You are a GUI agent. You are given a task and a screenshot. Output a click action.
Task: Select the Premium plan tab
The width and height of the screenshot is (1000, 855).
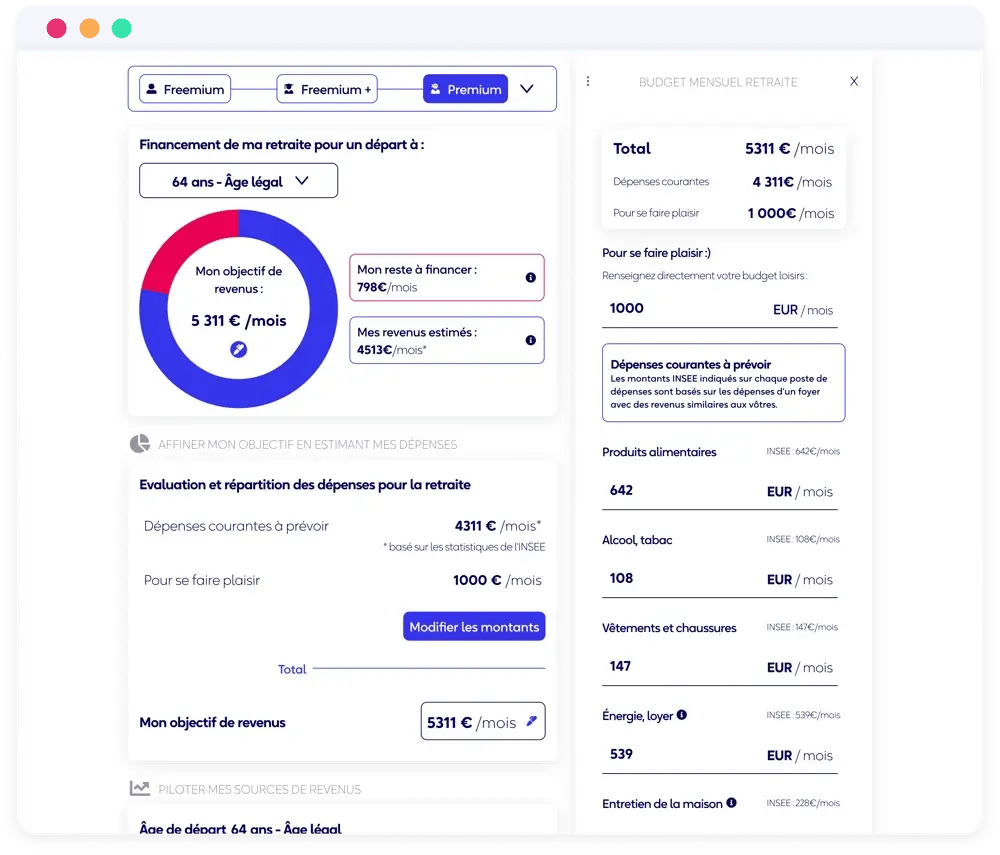(x=465, y=89)
